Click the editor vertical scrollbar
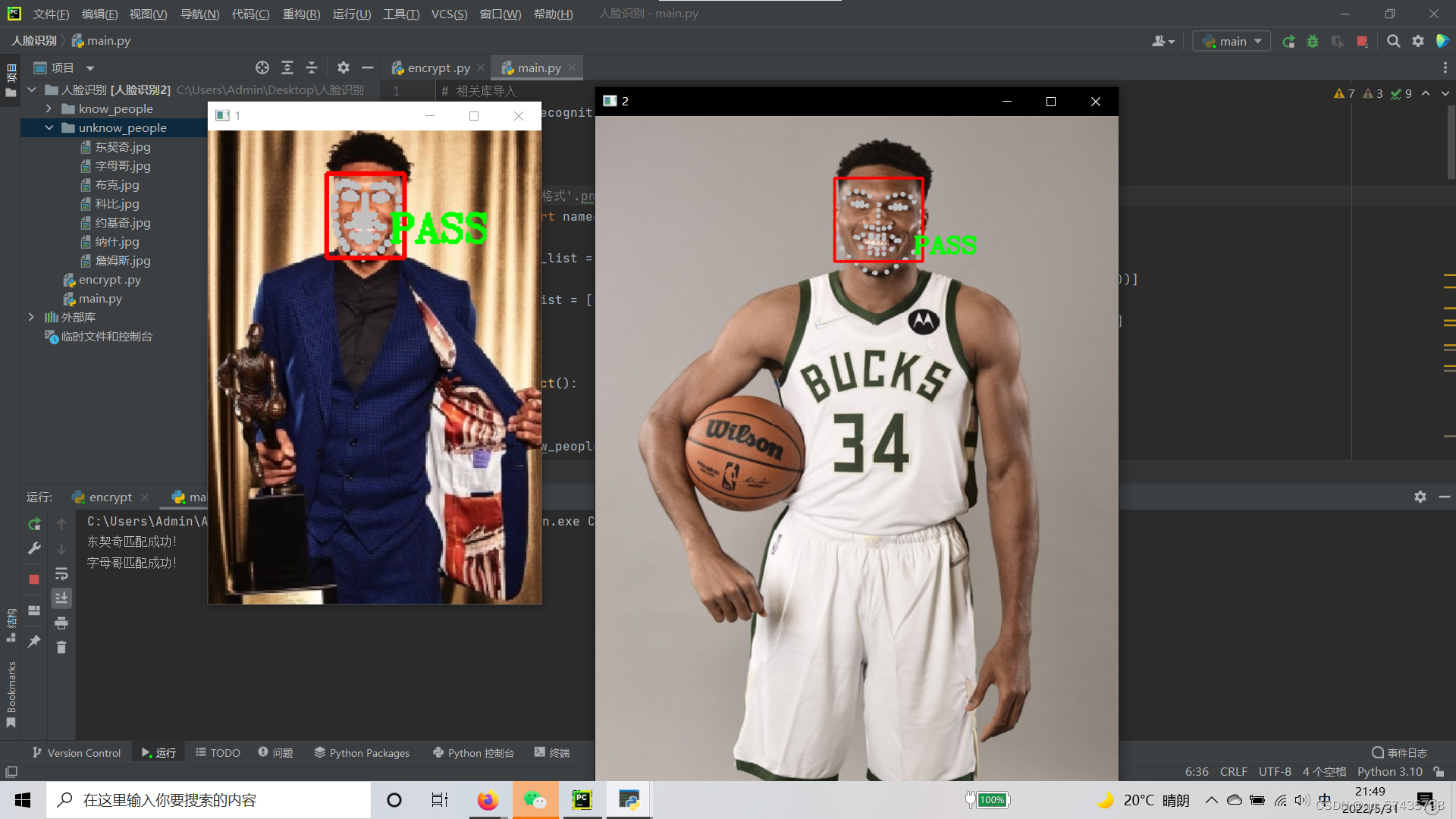Image resolution: width=1456 pixels, height=819 pixels. pos(1451,142)
